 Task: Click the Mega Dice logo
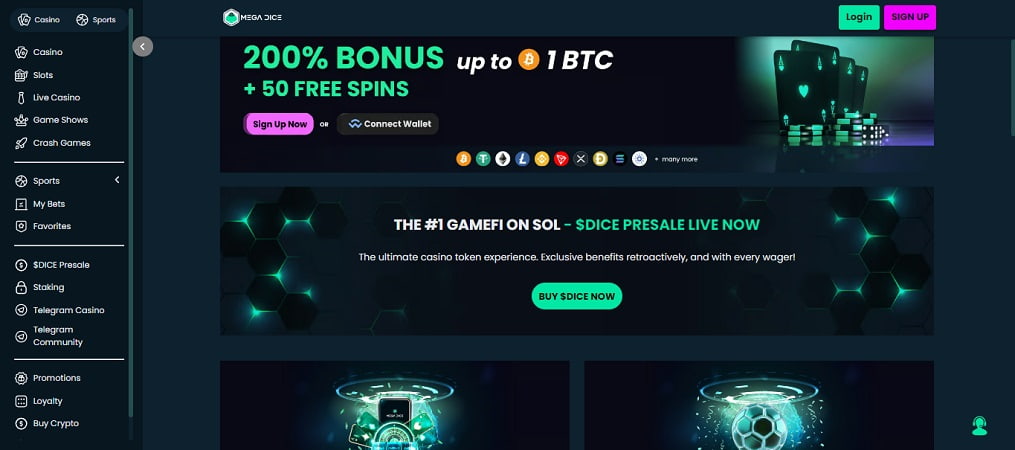pyautogui.click(x=252, y=17)
